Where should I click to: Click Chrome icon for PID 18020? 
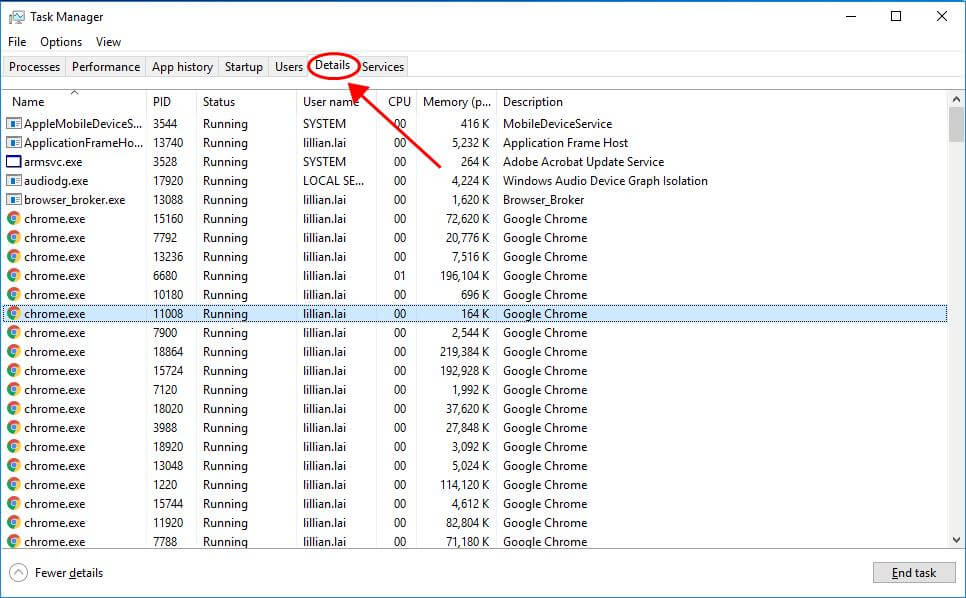click(14, 409)
